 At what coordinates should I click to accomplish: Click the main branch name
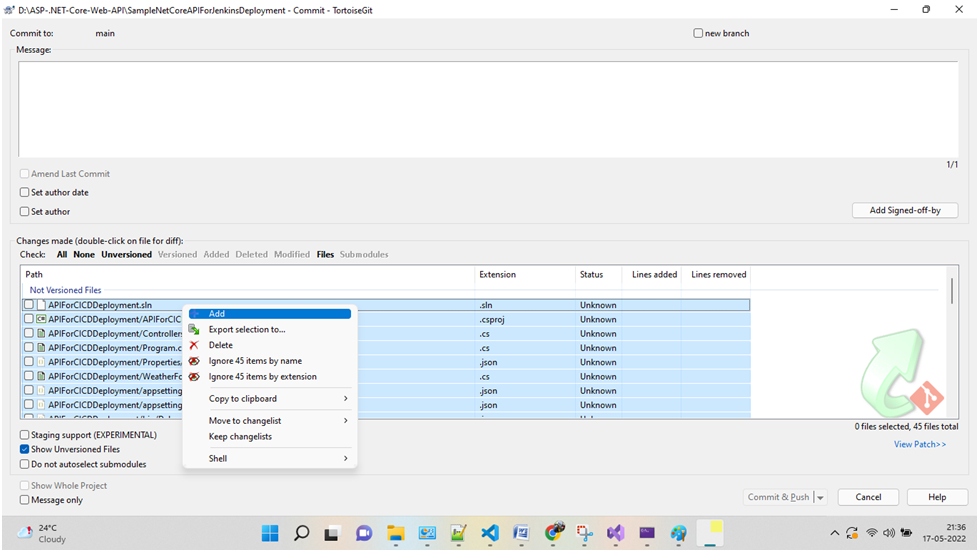(105, 33)
